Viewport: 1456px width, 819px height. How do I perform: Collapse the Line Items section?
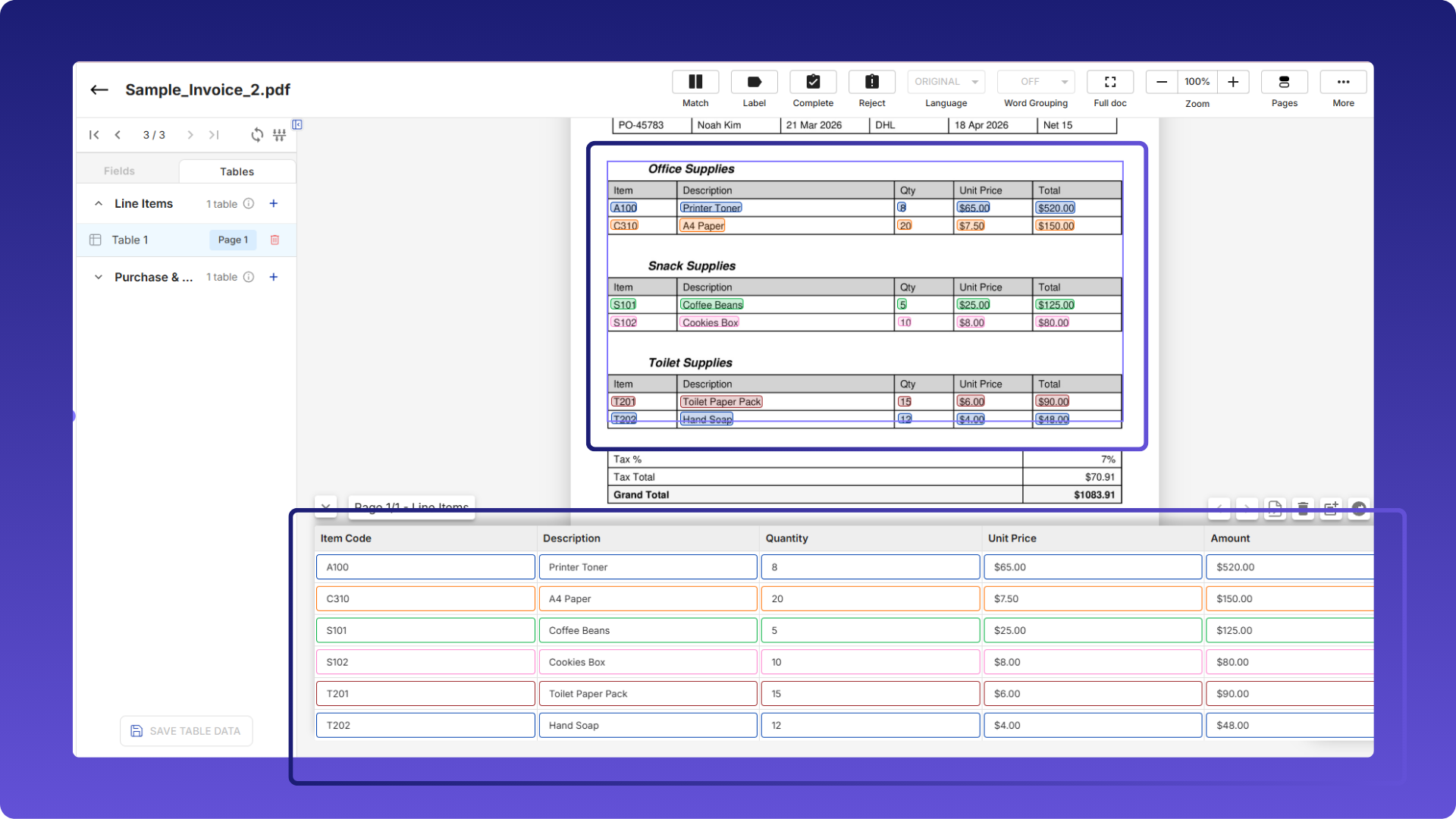coord(99,203)
